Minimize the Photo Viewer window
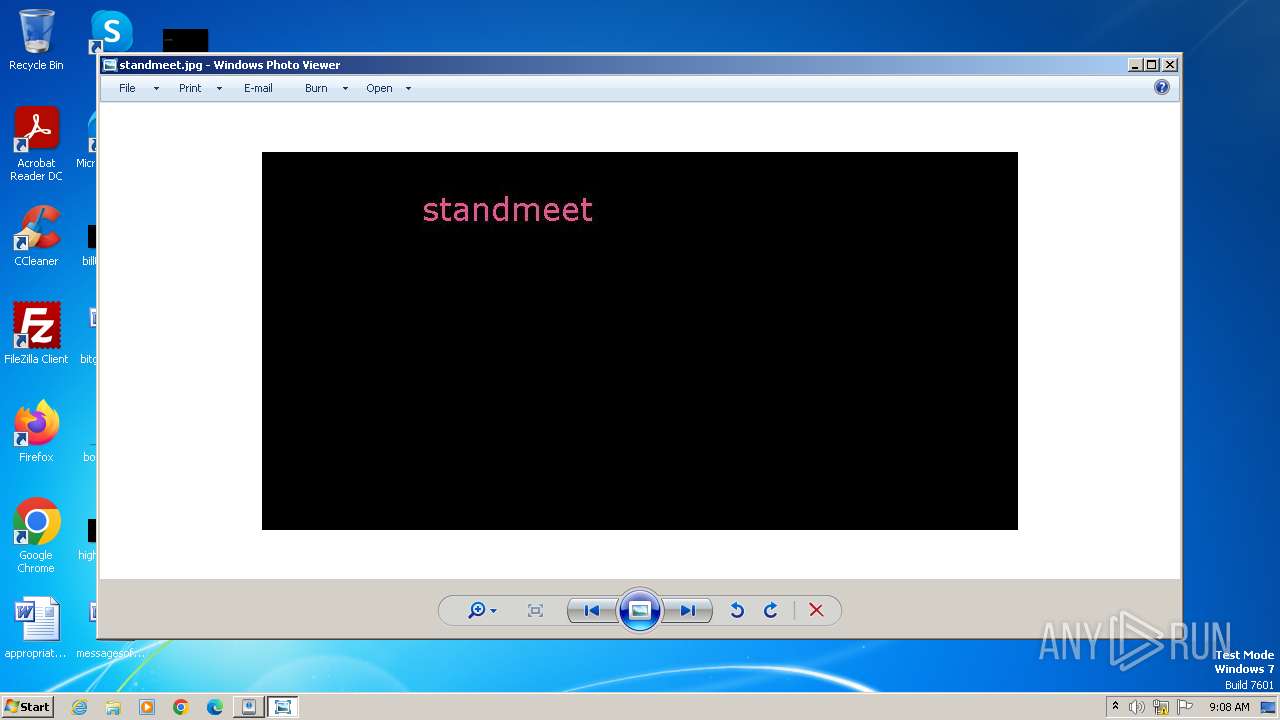The image size is (1280, 720). (x=1135, y=65)
